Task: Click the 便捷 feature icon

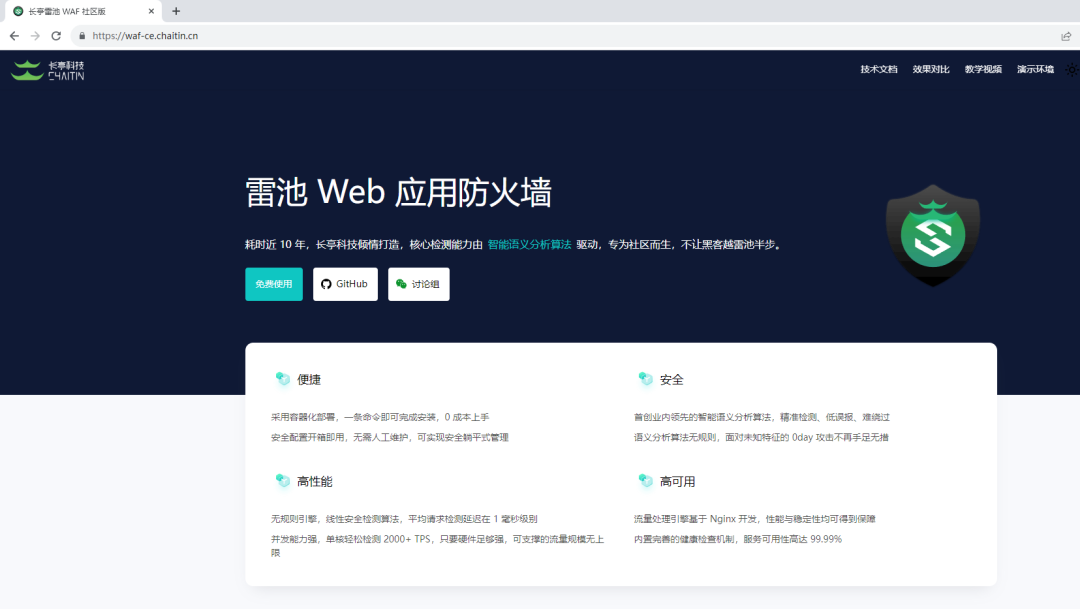Action: click(282, 378)
